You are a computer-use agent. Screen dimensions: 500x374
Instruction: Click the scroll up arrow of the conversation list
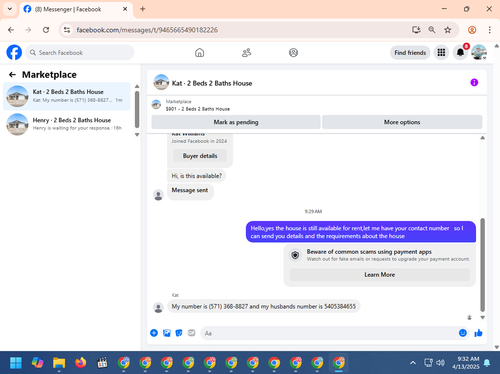137,86
